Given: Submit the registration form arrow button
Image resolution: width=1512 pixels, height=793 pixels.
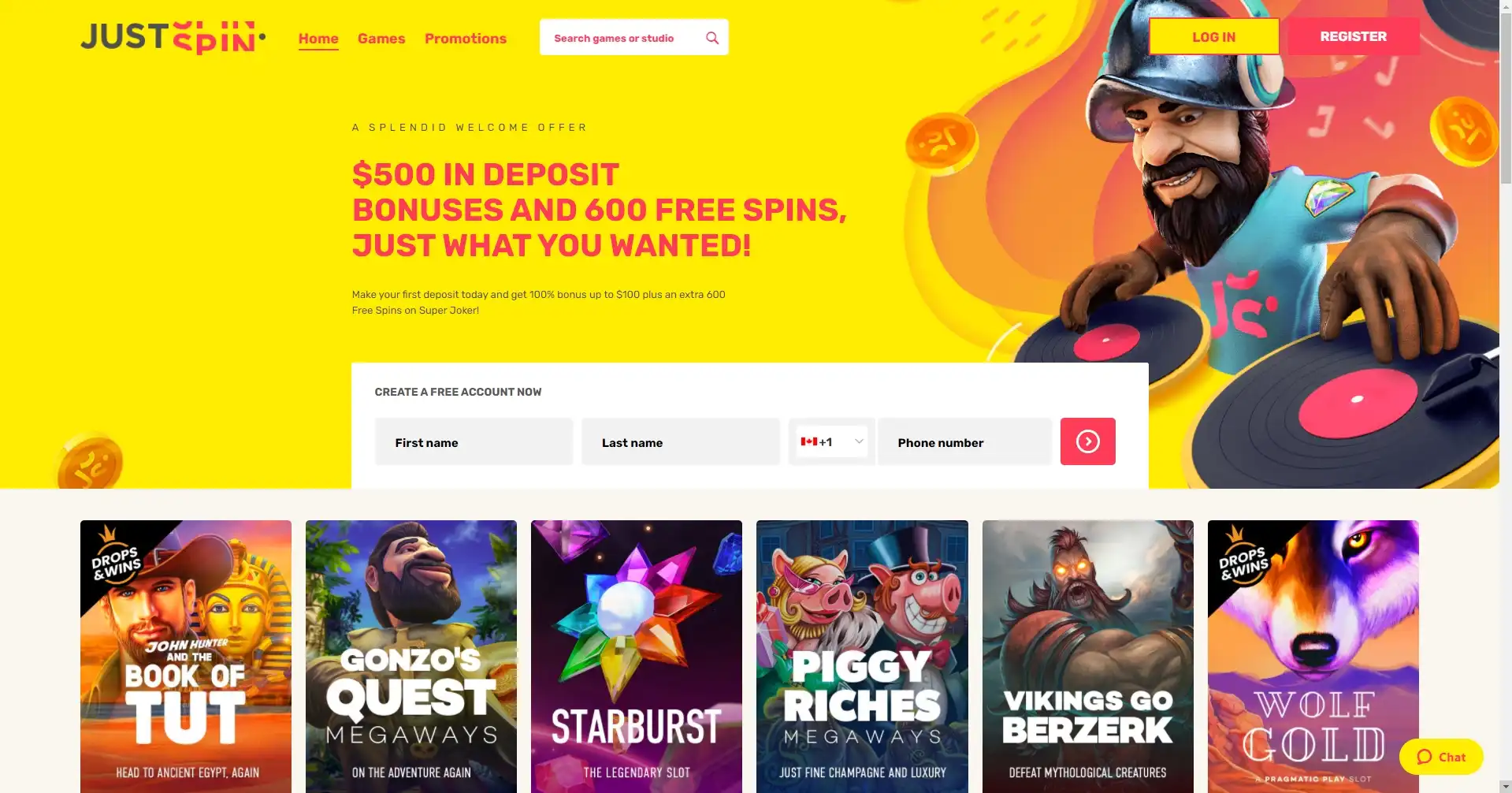Looking at the screenshot, I should (1087, 441).
